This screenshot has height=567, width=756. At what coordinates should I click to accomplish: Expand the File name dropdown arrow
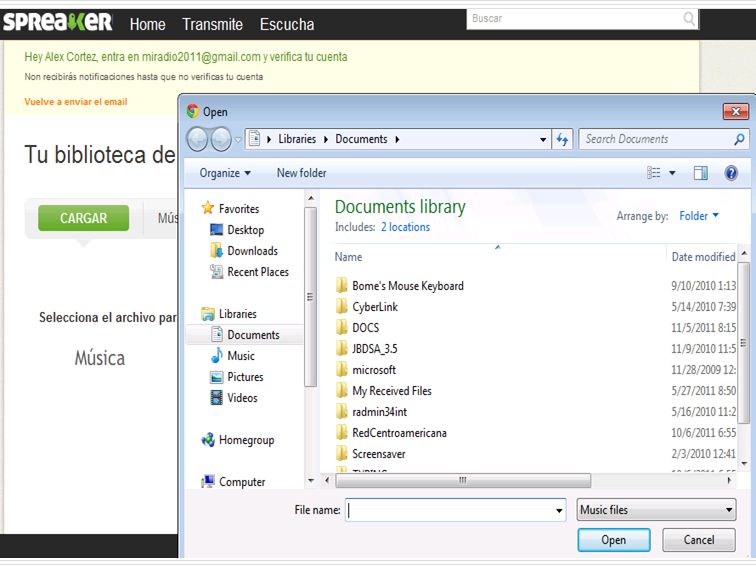tap(559, 510)
